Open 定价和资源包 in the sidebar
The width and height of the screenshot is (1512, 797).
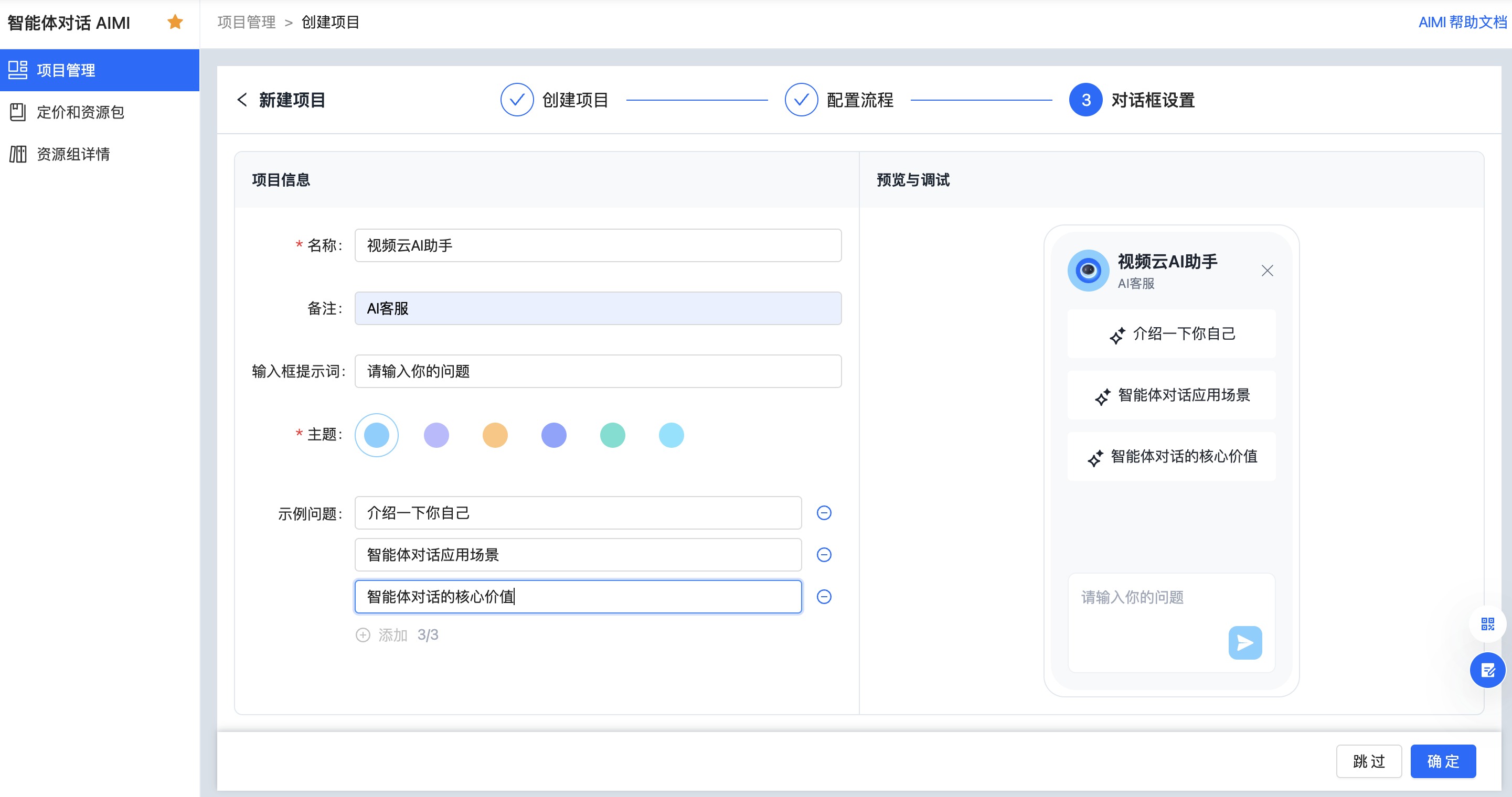coord(80,112)
